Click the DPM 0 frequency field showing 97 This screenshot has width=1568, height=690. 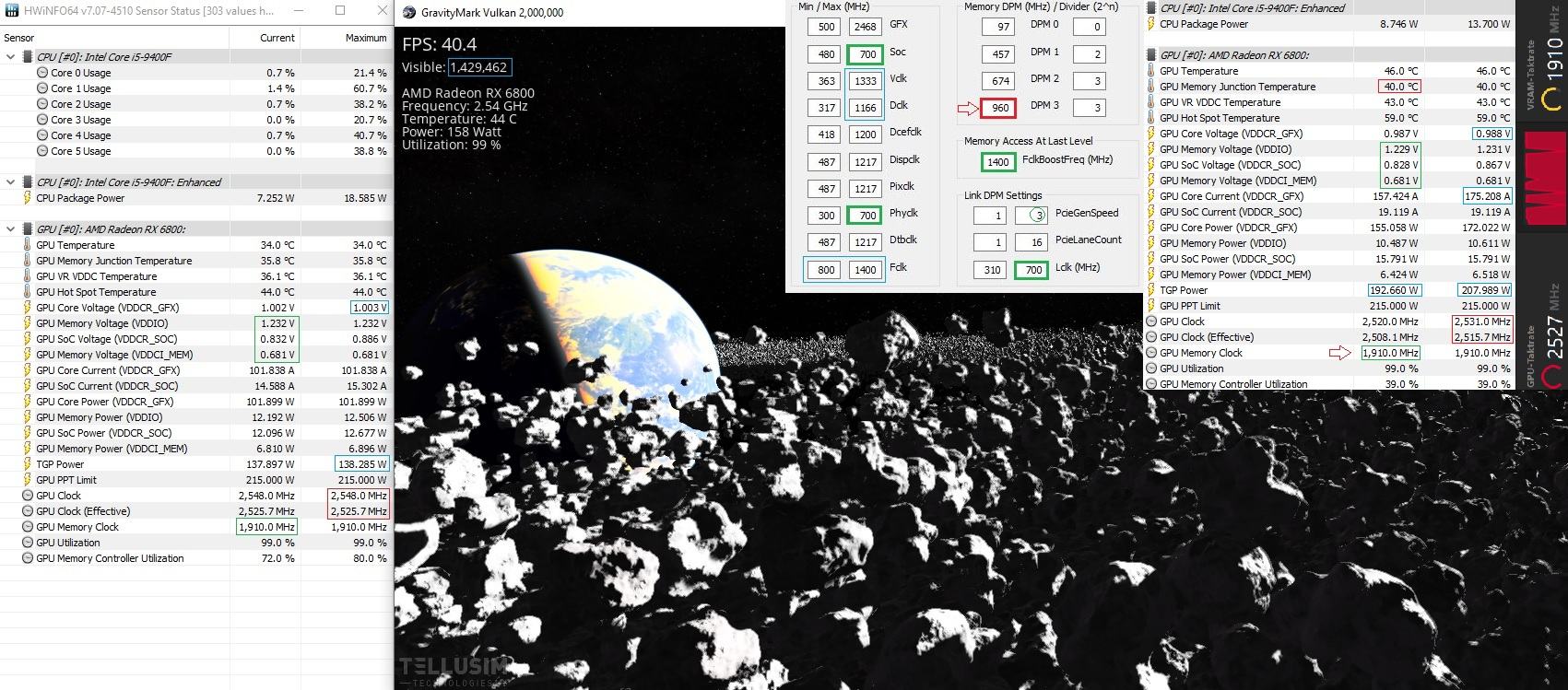(998, 28)
